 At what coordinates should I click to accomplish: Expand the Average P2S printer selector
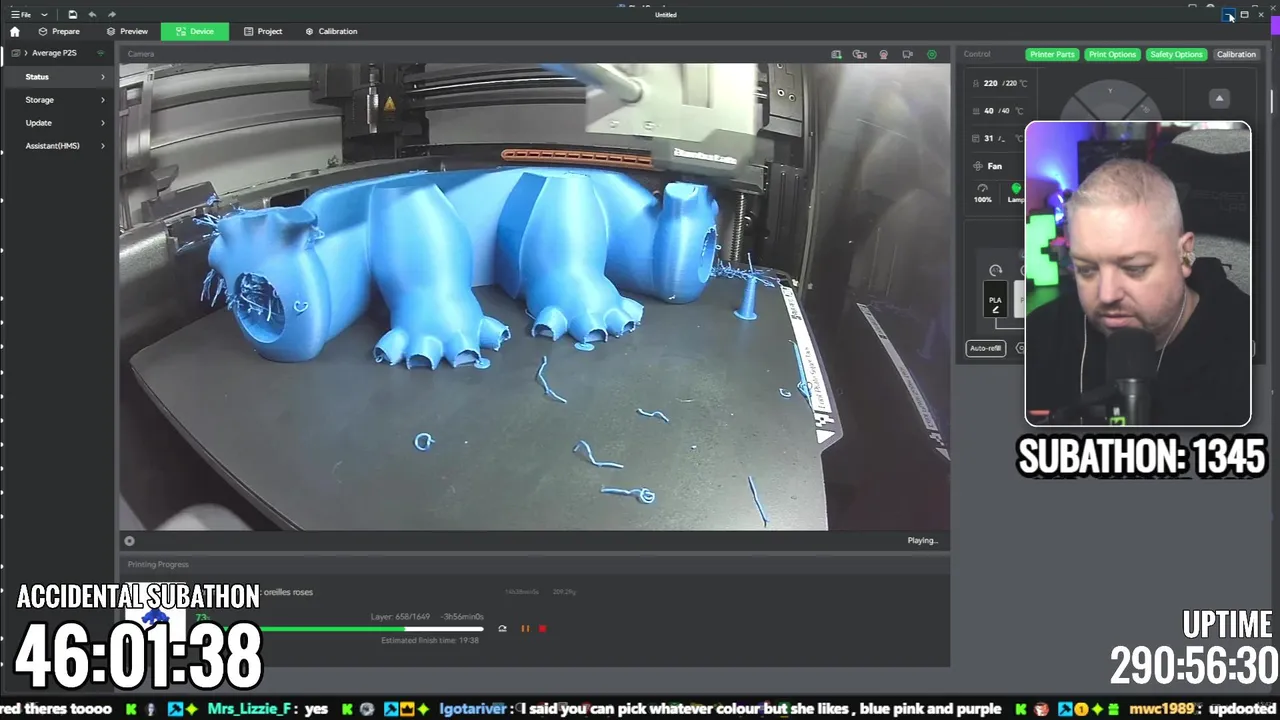coord(54,53)
